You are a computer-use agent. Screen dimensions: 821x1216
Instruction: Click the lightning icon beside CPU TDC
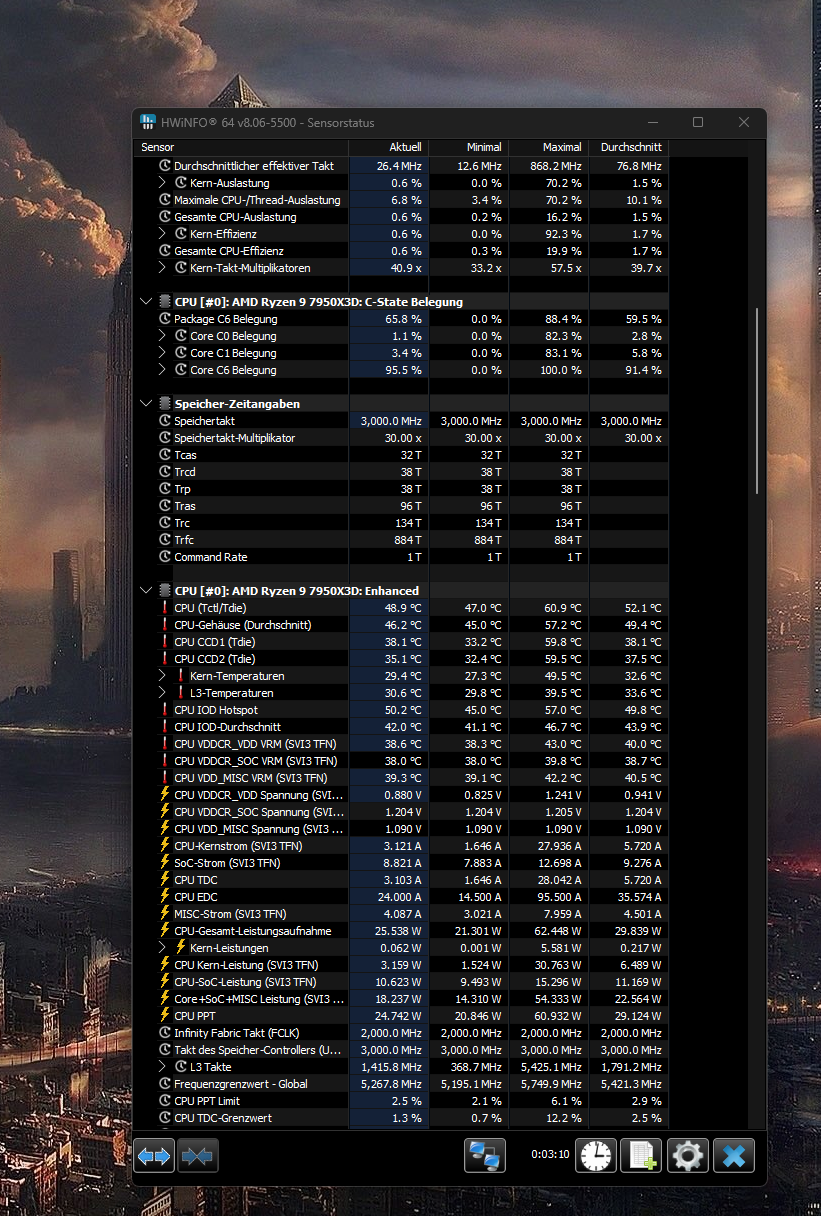tap(166, 880)
